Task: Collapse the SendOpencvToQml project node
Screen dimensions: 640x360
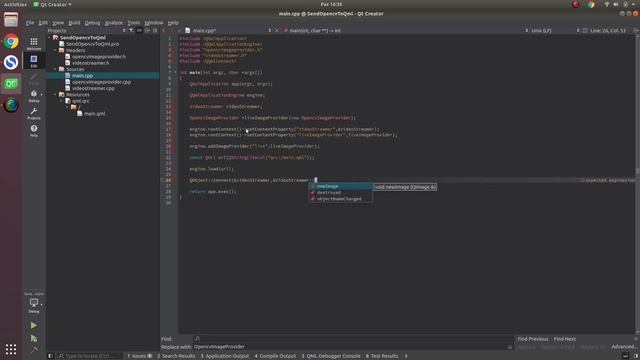Action: (x=50, y=38)
